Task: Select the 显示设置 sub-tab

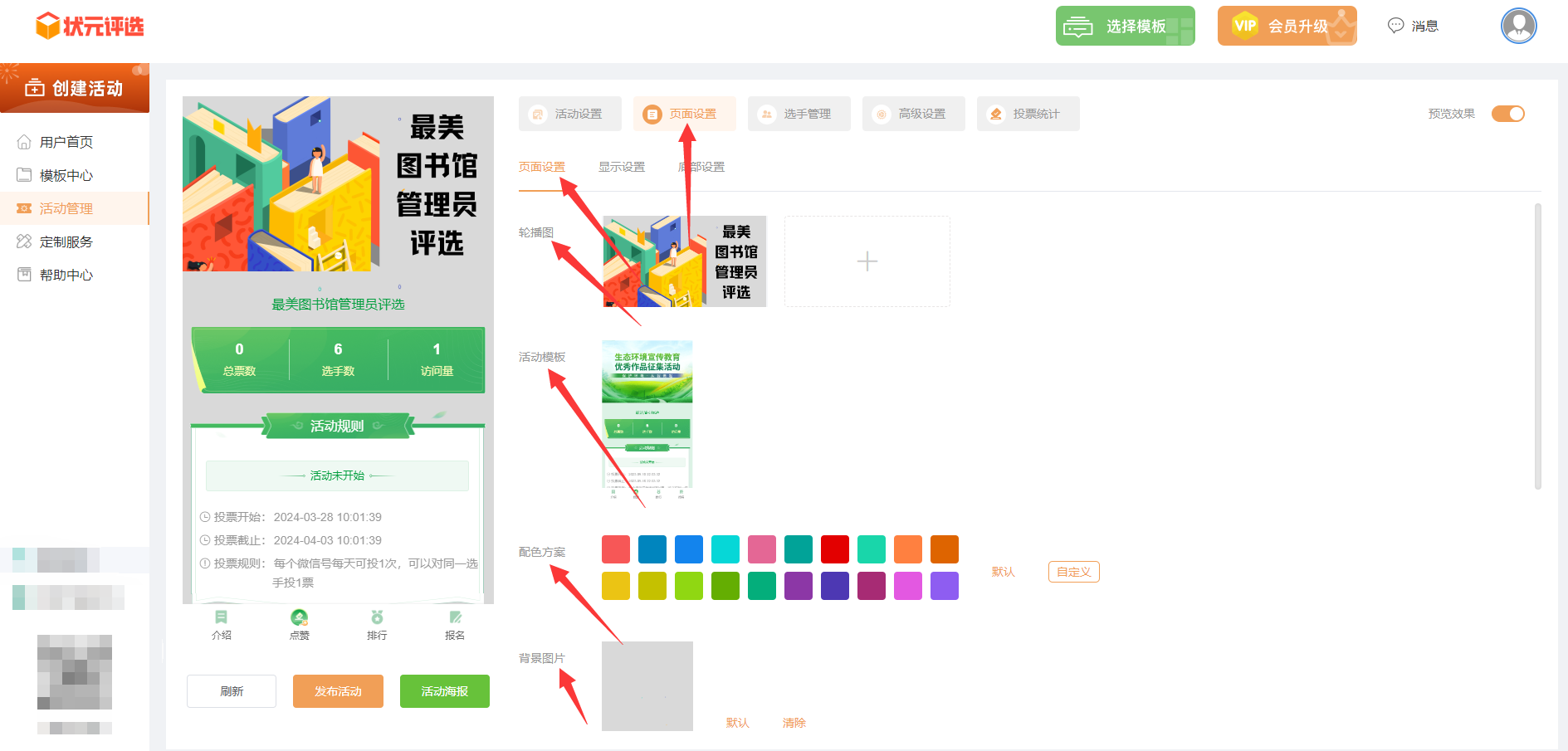Action: [621, 167]
